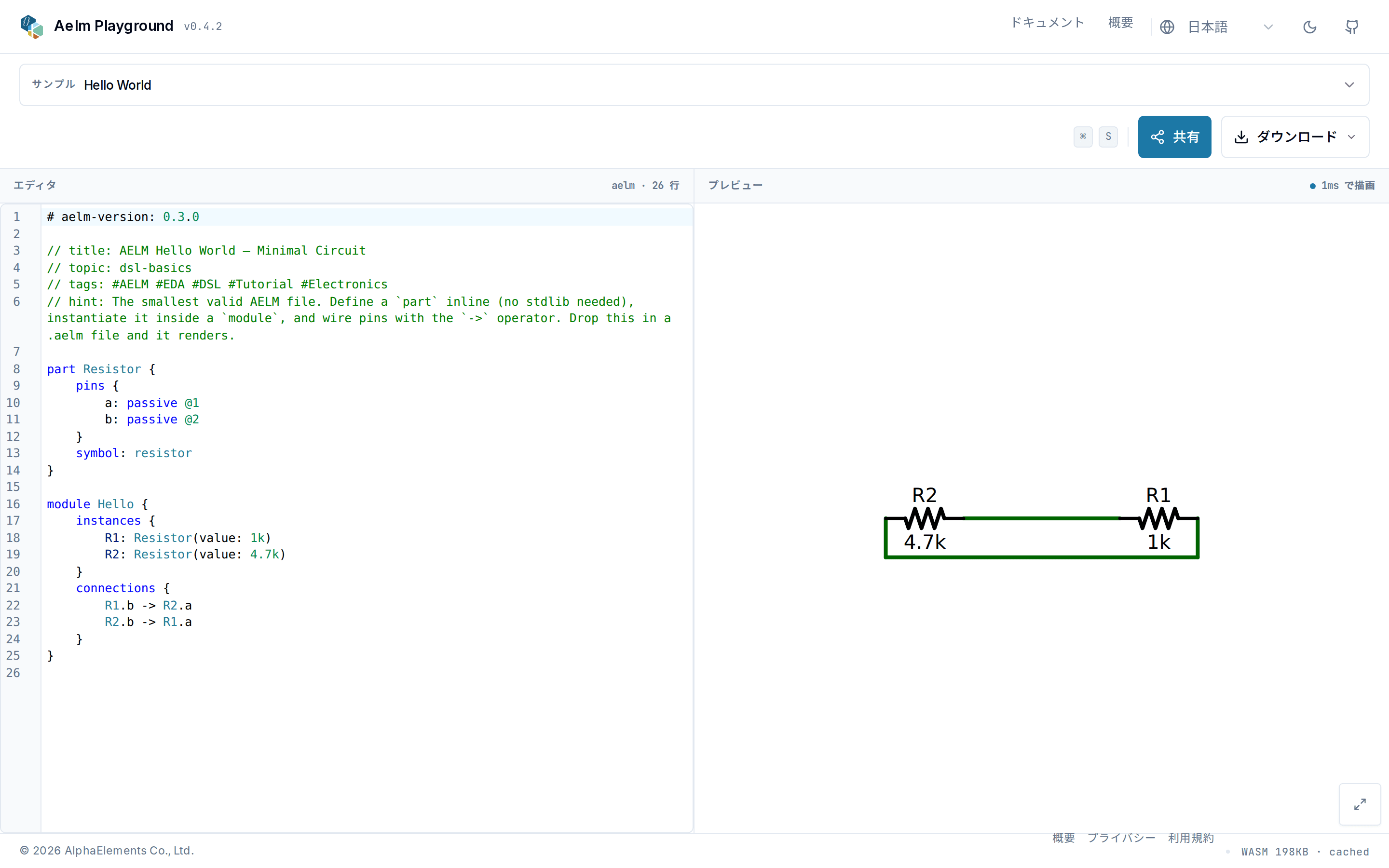Screen dimensions: 1389x868
Task: Open the ダウンロード dropdown button
Action: click(1295, 136)
